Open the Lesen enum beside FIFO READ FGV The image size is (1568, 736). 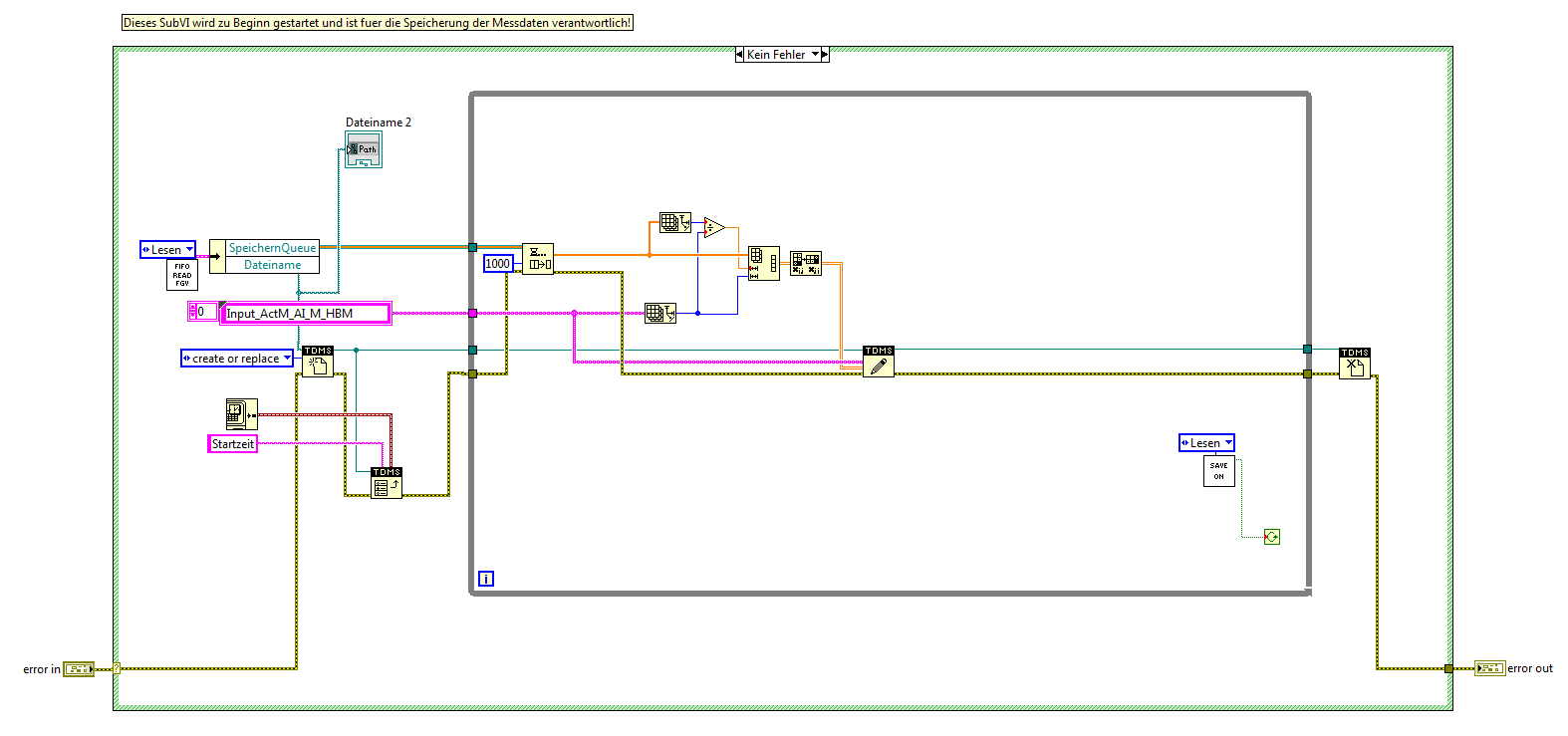(x=168, y=250)
